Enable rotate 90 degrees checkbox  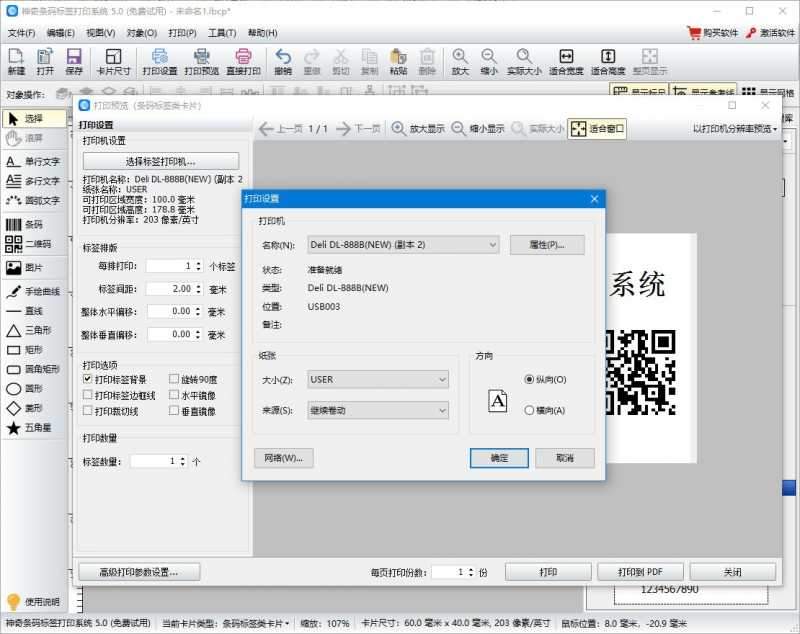[x=174, y=380]
